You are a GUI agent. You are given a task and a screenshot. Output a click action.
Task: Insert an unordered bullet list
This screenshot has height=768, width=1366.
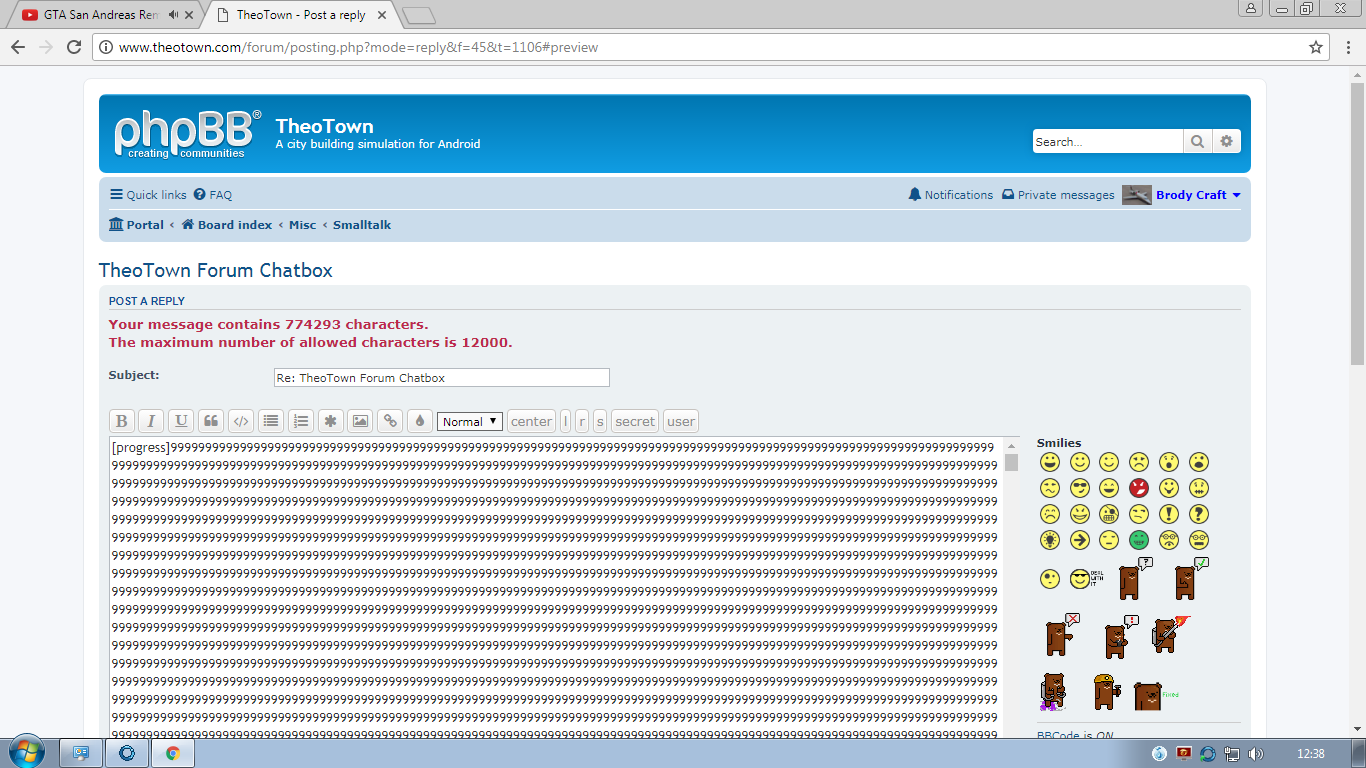[270, 421]
